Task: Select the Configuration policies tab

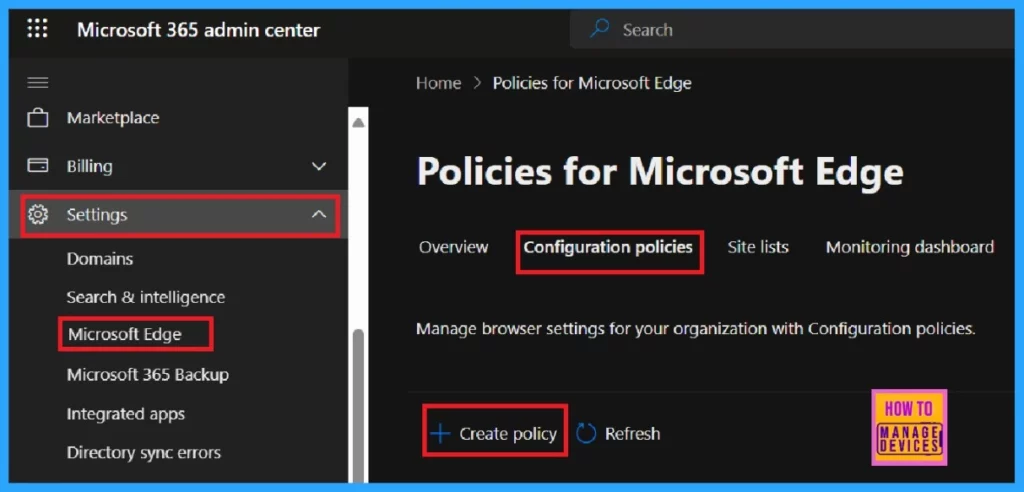Action: tap(608, 248)
